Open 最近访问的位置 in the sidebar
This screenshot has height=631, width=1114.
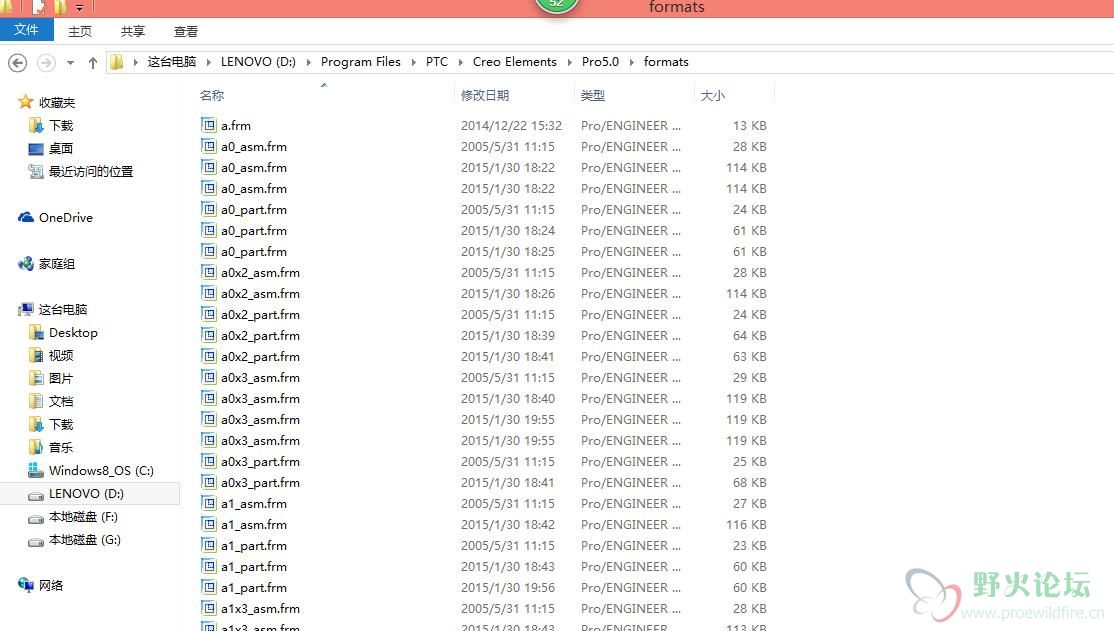click(90, 171)
